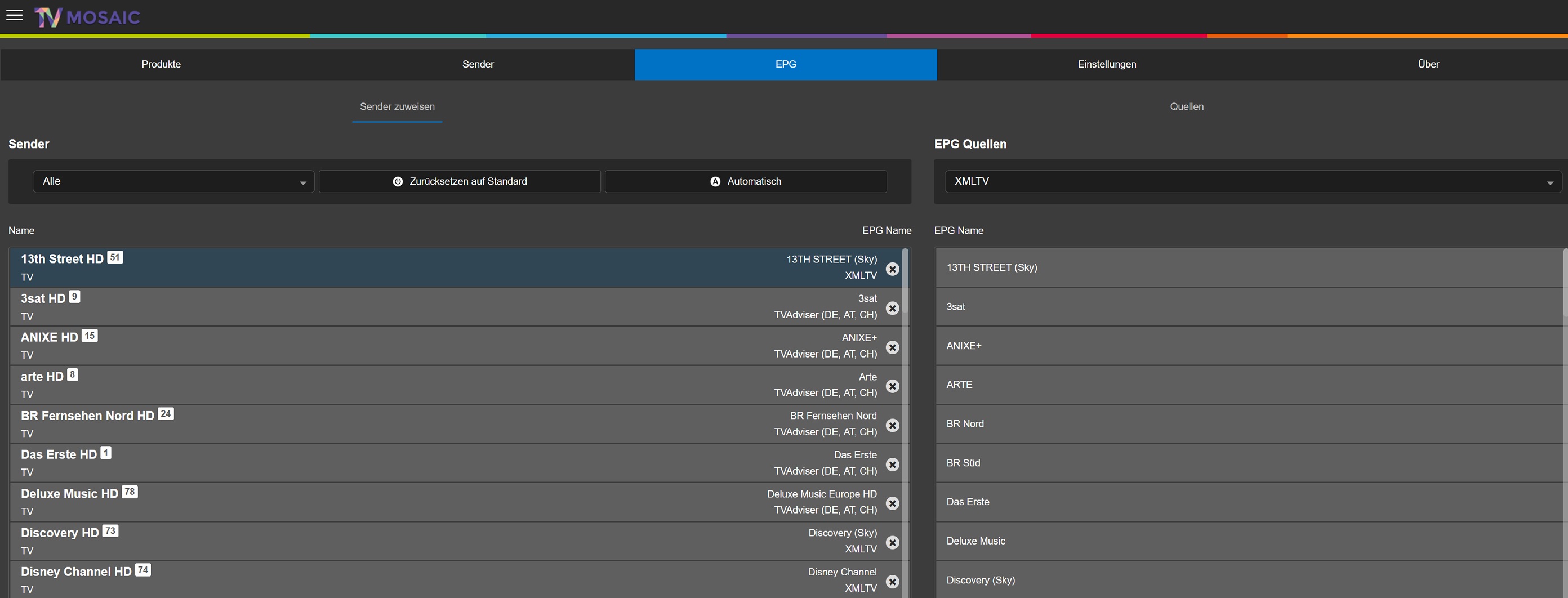
Task: Remove EPG assignment for arte HD
Action: tap(892, 386)
